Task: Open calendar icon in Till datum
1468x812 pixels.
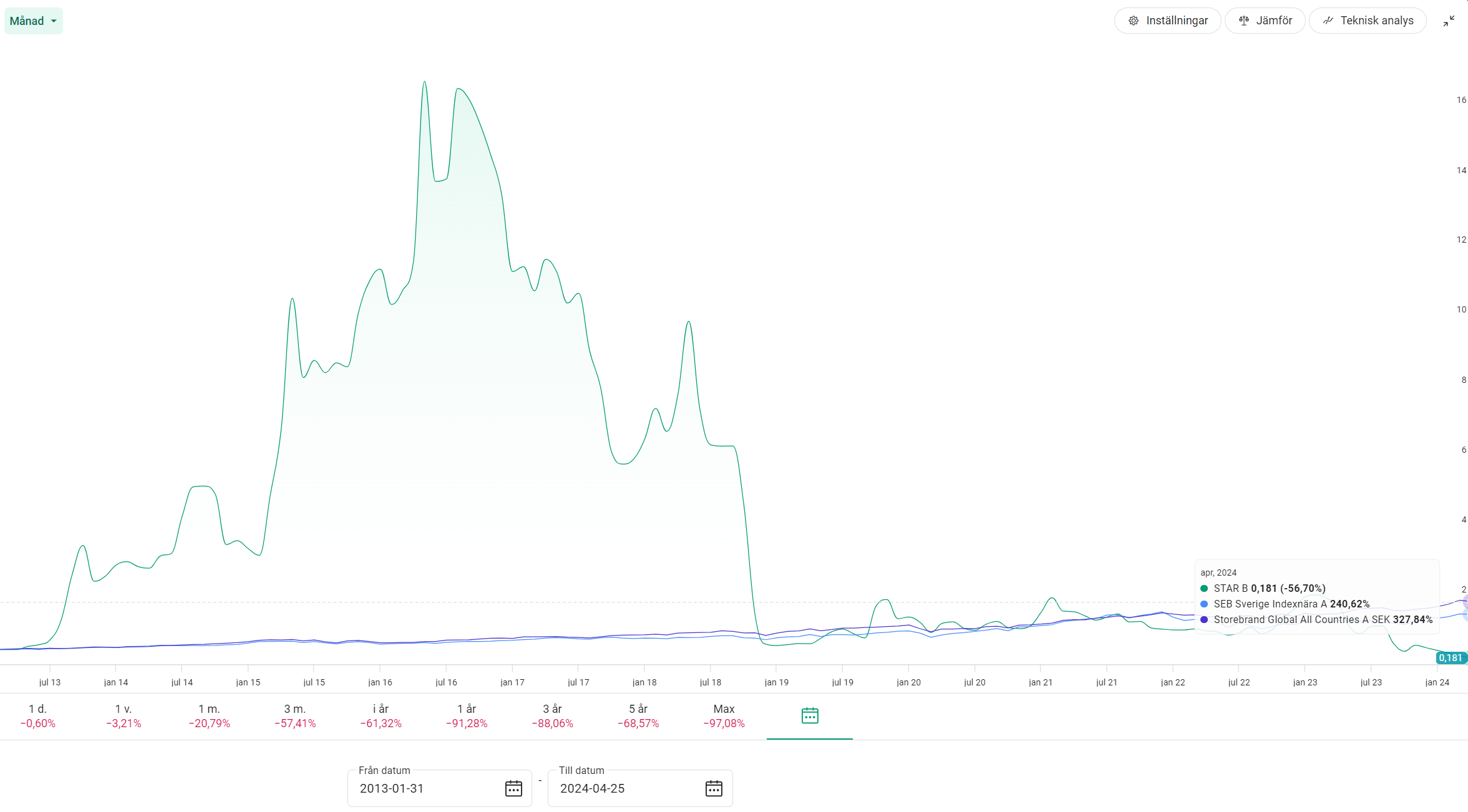Action: pos(713,788)
